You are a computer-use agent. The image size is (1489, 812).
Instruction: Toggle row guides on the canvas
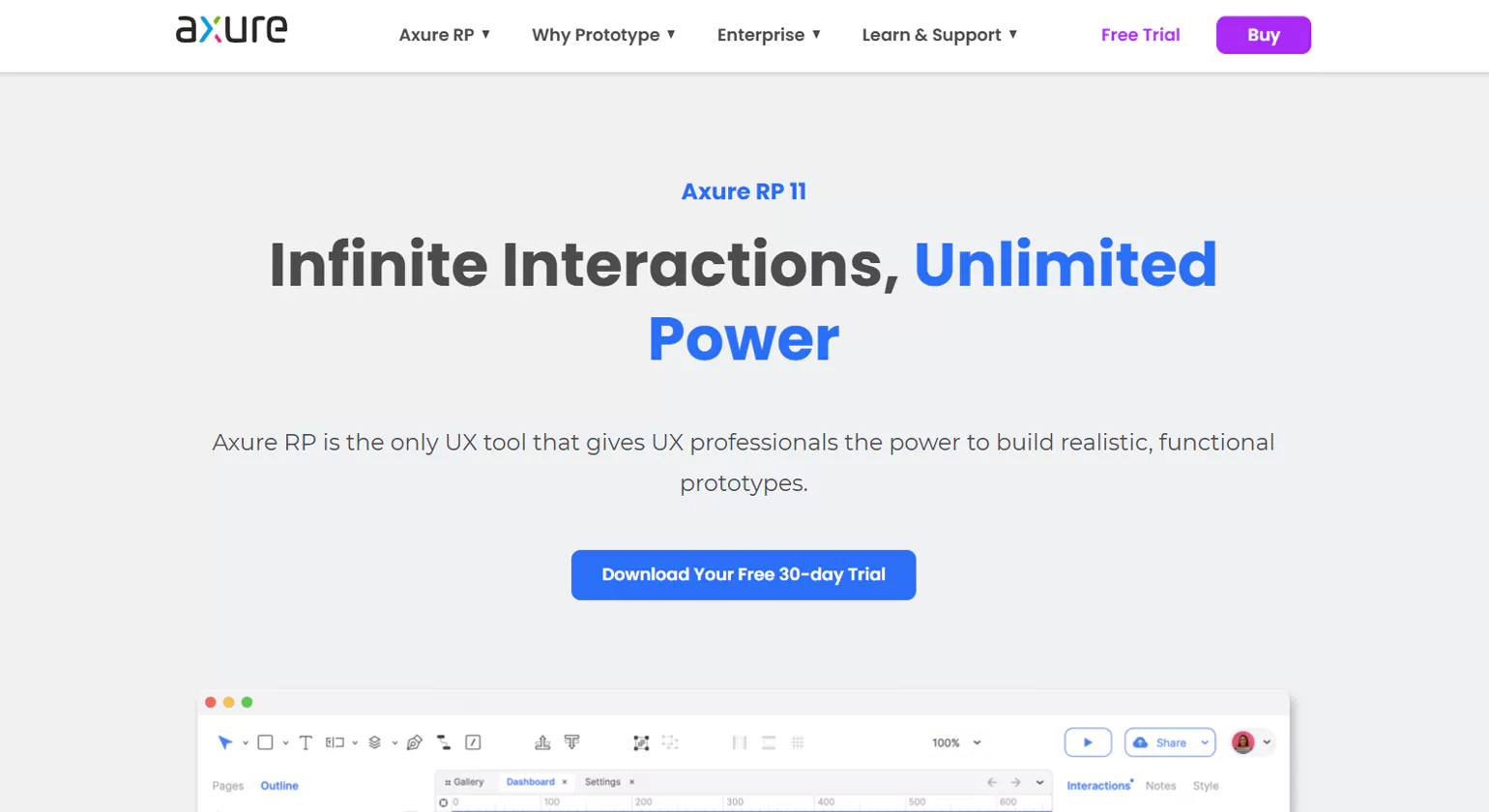[x=768, y=742]
